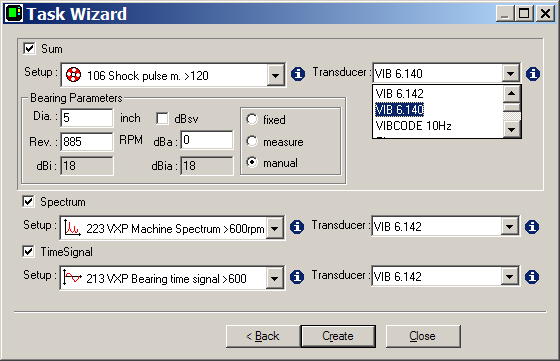Click the 223 VXP Machine Spectrum combo
560x361 pixels.
172,228
